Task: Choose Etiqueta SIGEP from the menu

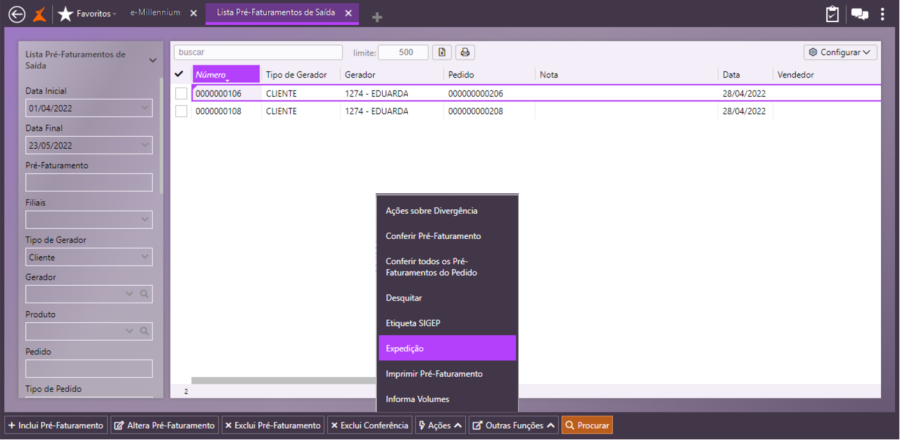Action: (x=448, y=323)
